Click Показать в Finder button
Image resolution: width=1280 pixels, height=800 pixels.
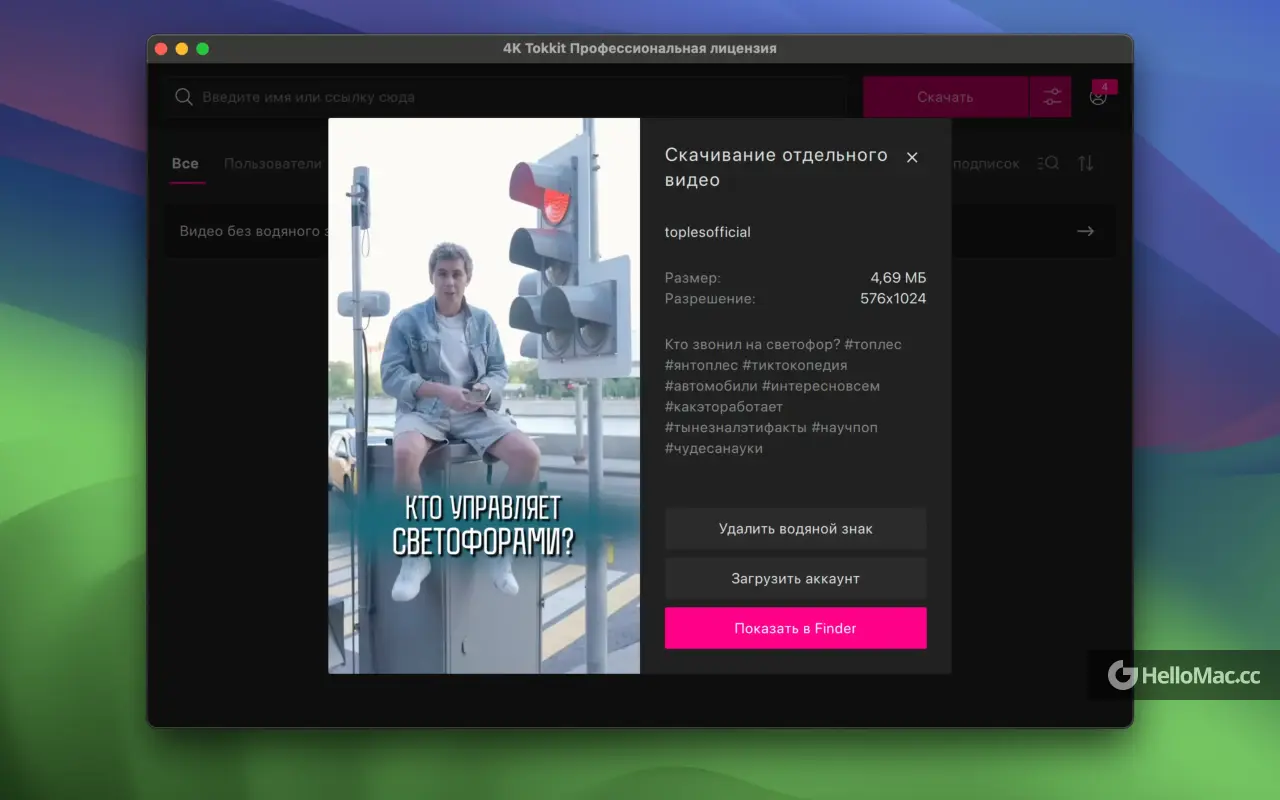(x=795, y=628)
